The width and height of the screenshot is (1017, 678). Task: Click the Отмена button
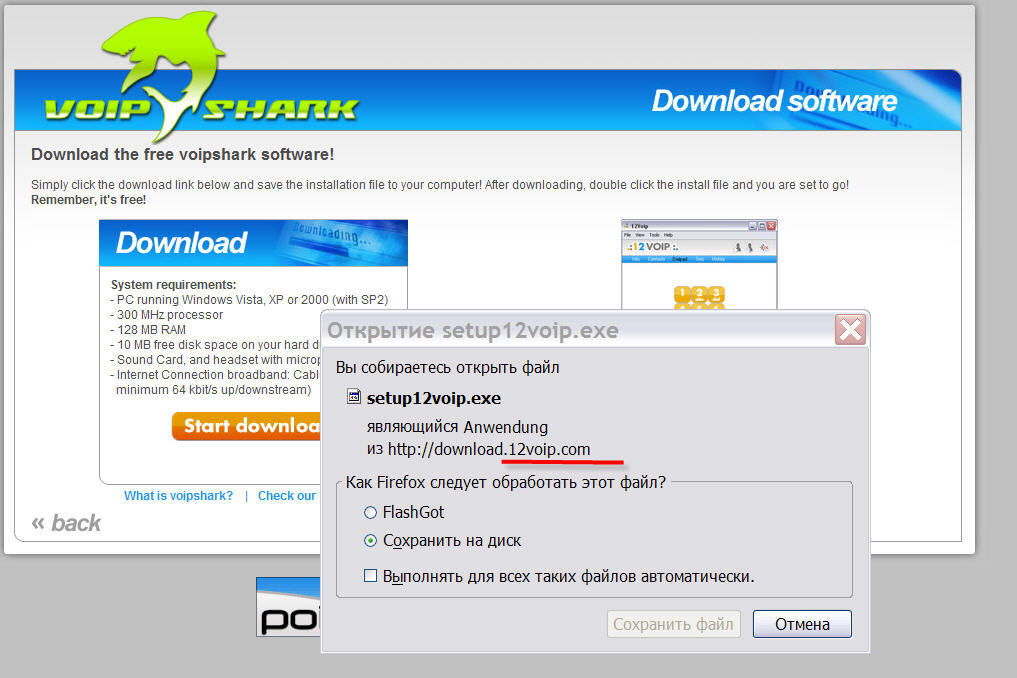(x=802, y=624)
